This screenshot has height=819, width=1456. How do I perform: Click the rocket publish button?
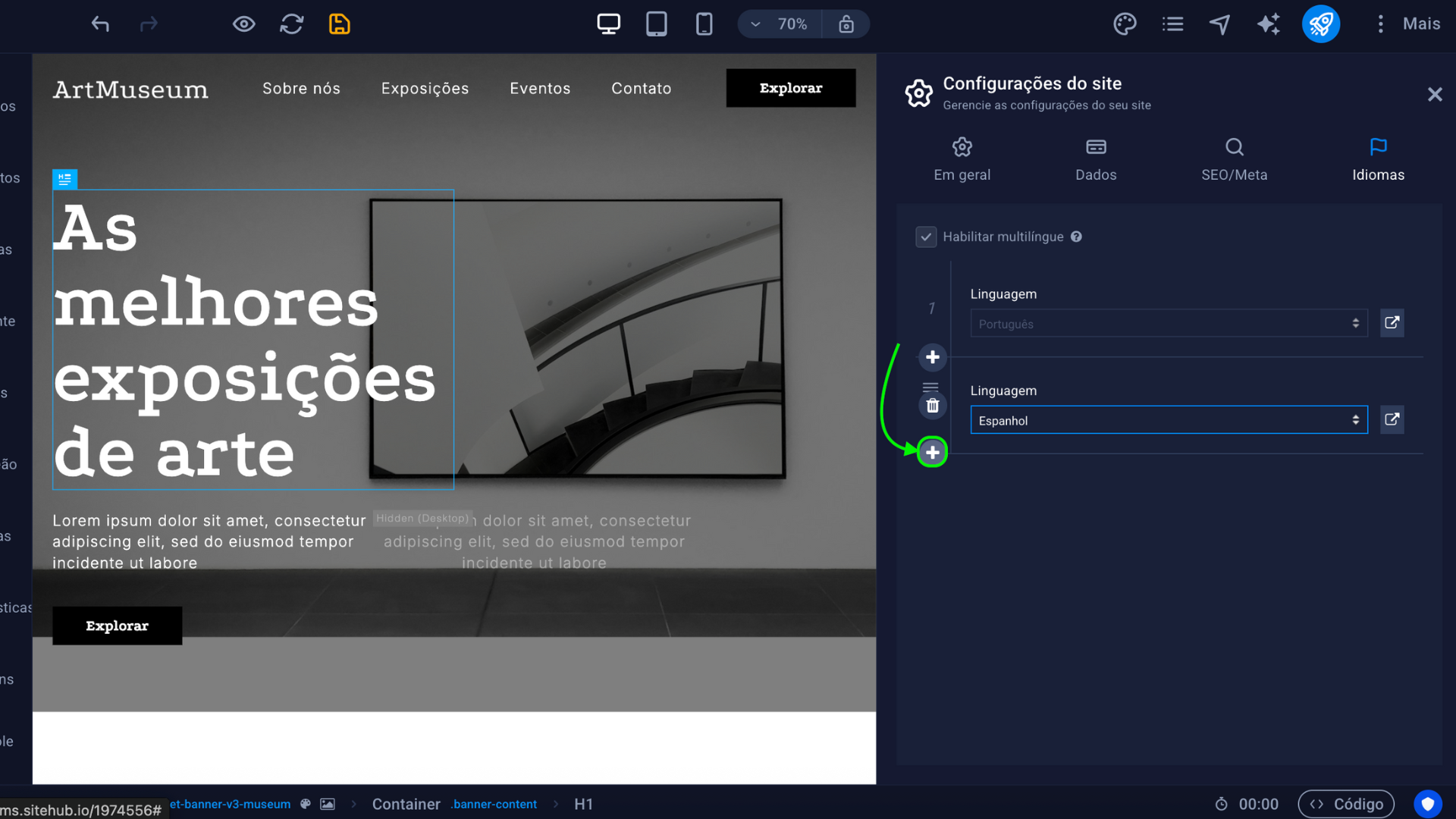point(1320,24)
